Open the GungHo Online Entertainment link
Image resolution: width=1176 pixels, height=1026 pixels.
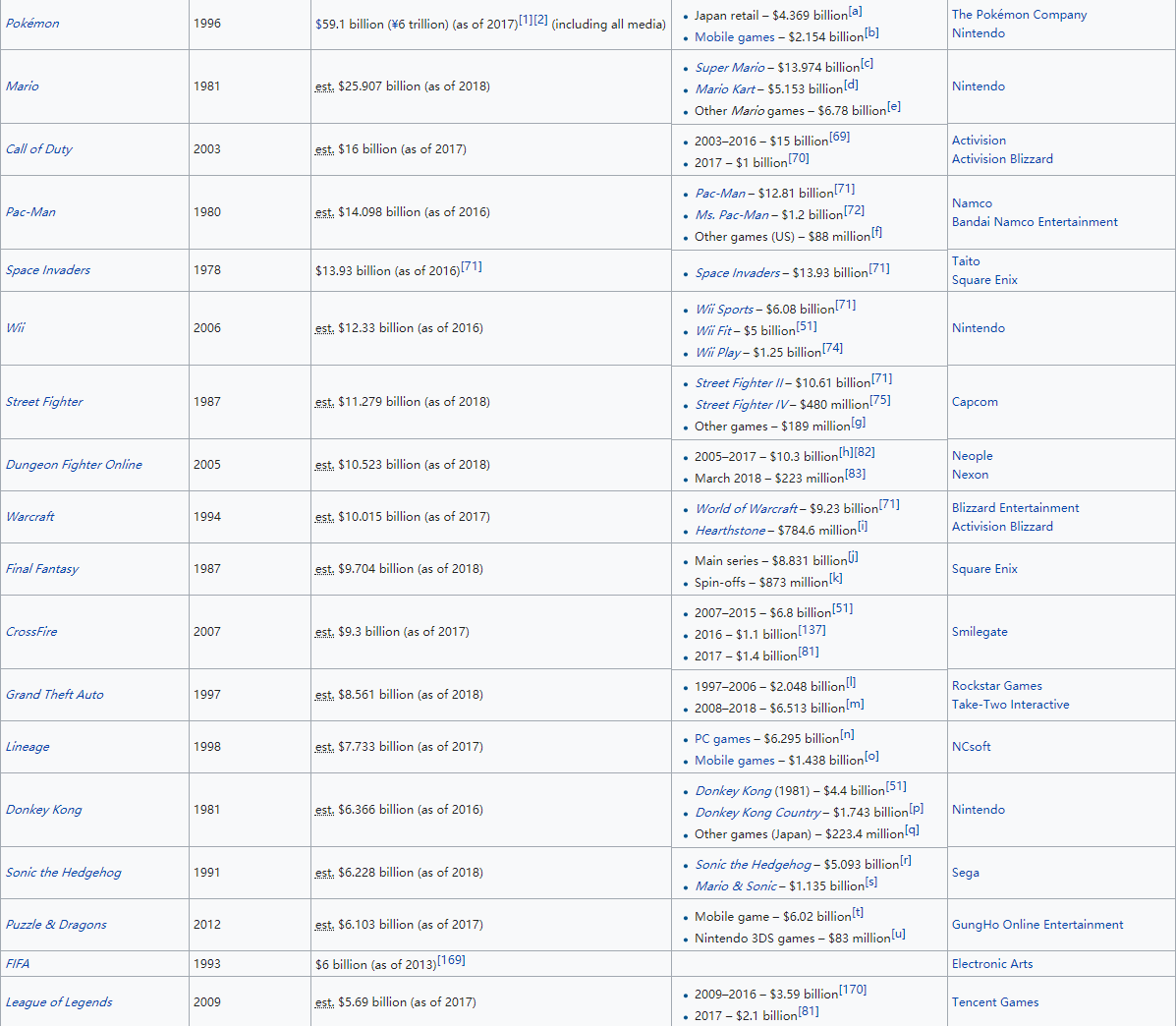1037,925
